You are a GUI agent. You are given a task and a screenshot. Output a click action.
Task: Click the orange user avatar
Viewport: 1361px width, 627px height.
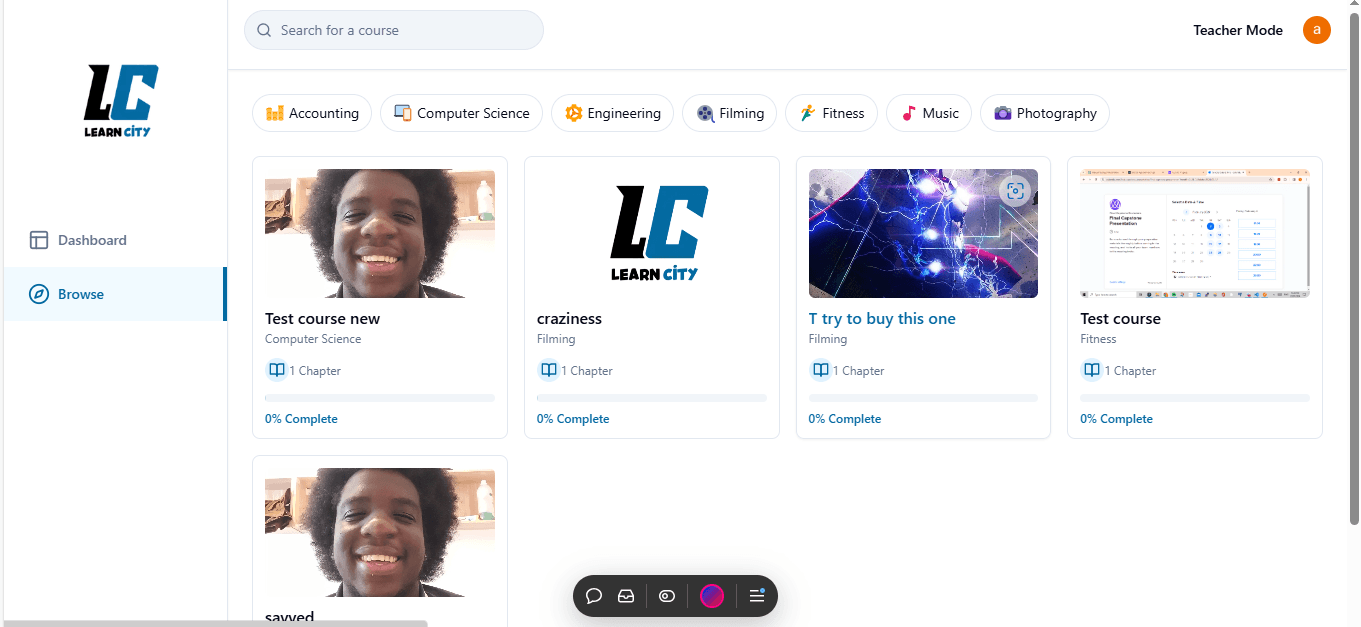pyautogui.click(x=1316, y=30)
